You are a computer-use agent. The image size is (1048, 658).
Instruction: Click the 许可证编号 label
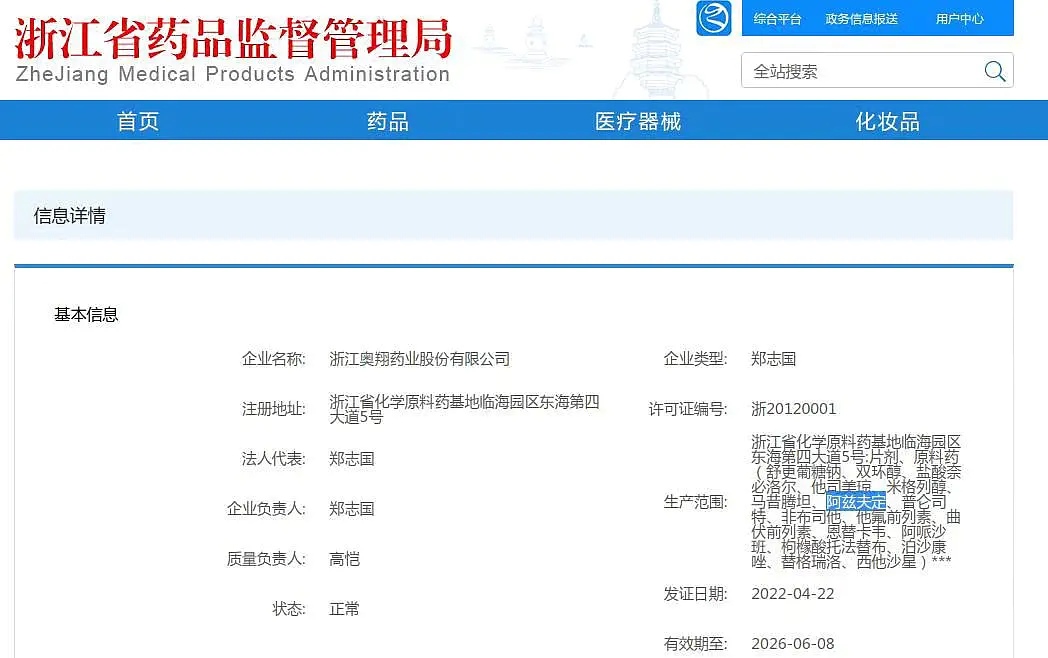[x=688, y=409]
